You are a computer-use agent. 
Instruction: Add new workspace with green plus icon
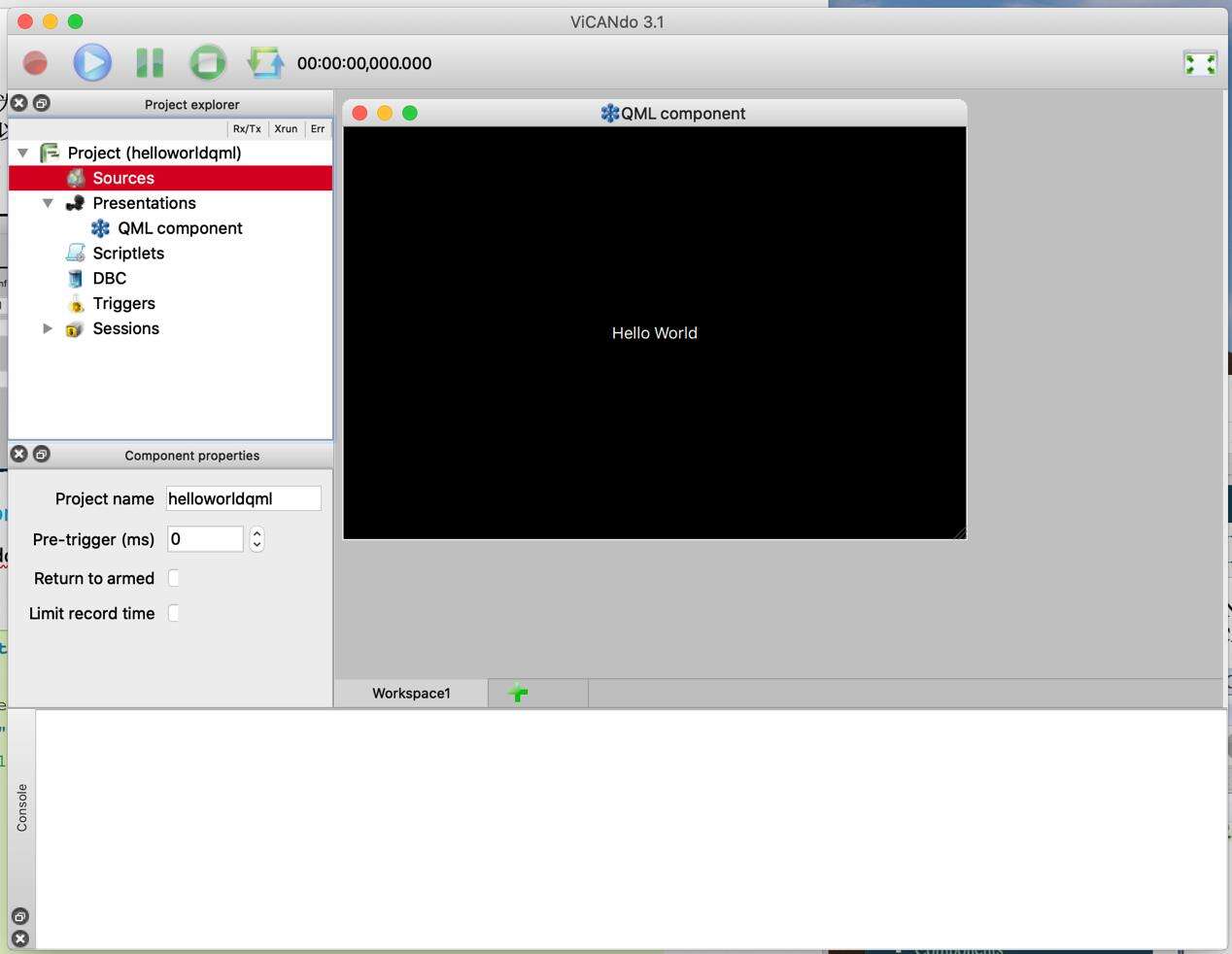coord(518,693)
